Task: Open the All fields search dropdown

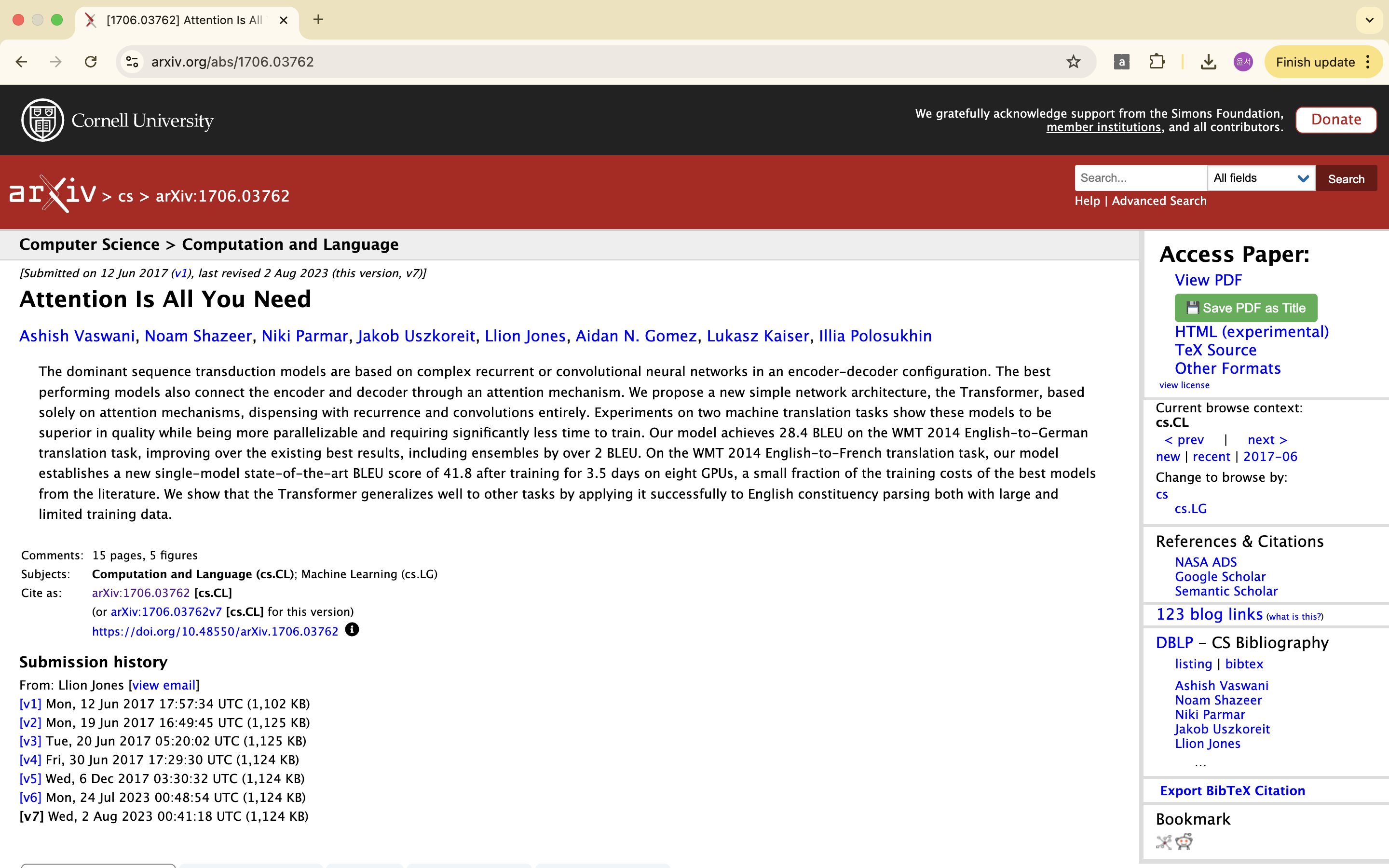Action: pos(1261,178)
